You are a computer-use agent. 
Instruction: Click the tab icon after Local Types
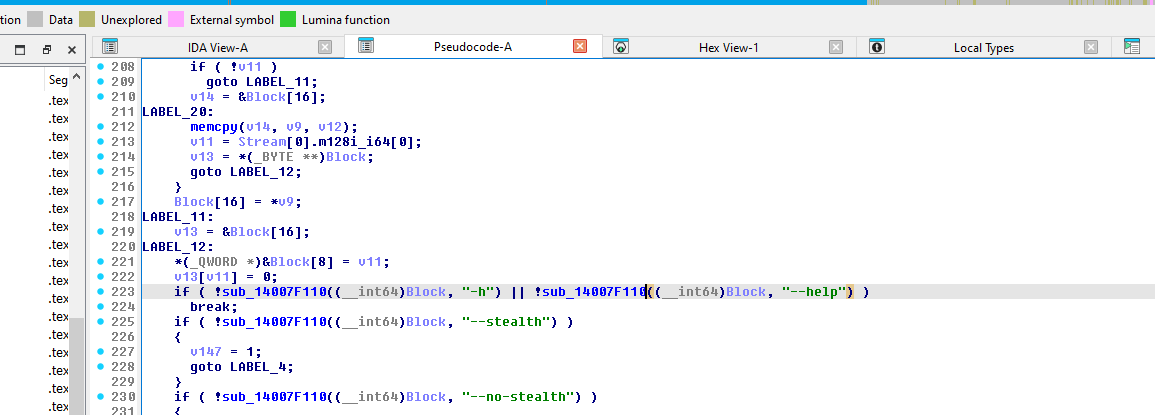coord(1131,47)
